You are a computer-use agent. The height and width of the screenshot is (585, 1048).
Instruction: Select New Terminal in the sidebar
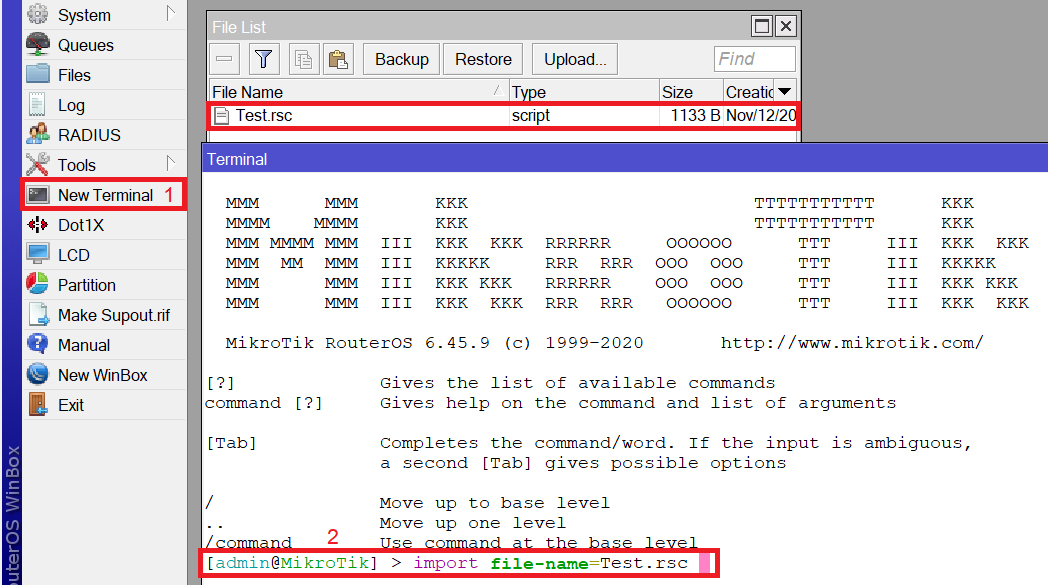pyautogui.click(x=104, y=195)
